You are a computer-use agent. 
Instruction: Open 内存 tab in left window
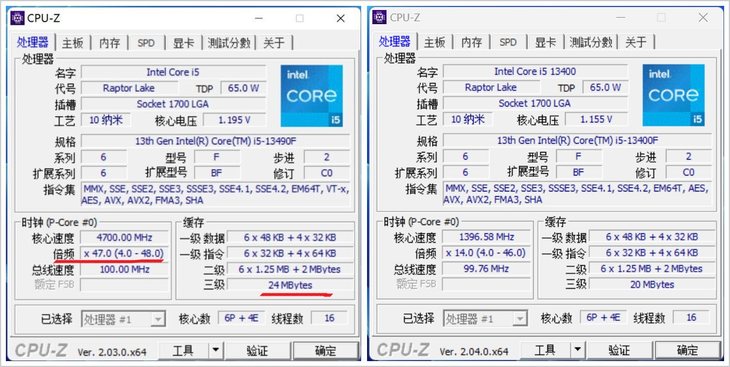pos(110,43)
